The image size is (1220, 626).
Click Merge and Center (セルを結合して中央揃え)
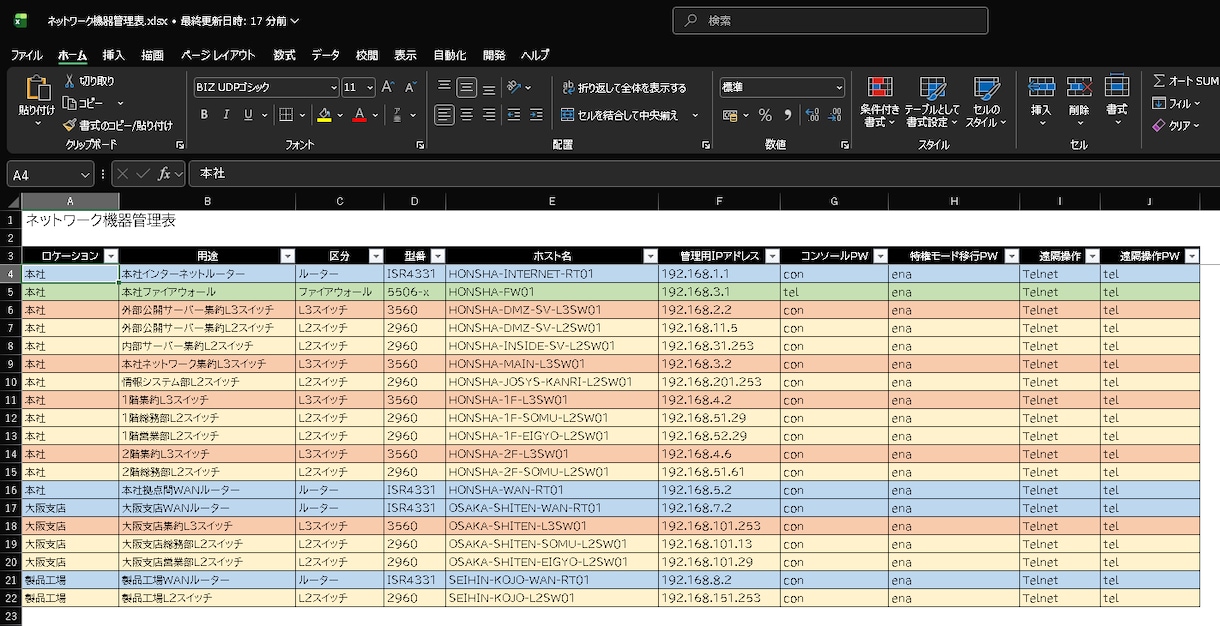619,115
